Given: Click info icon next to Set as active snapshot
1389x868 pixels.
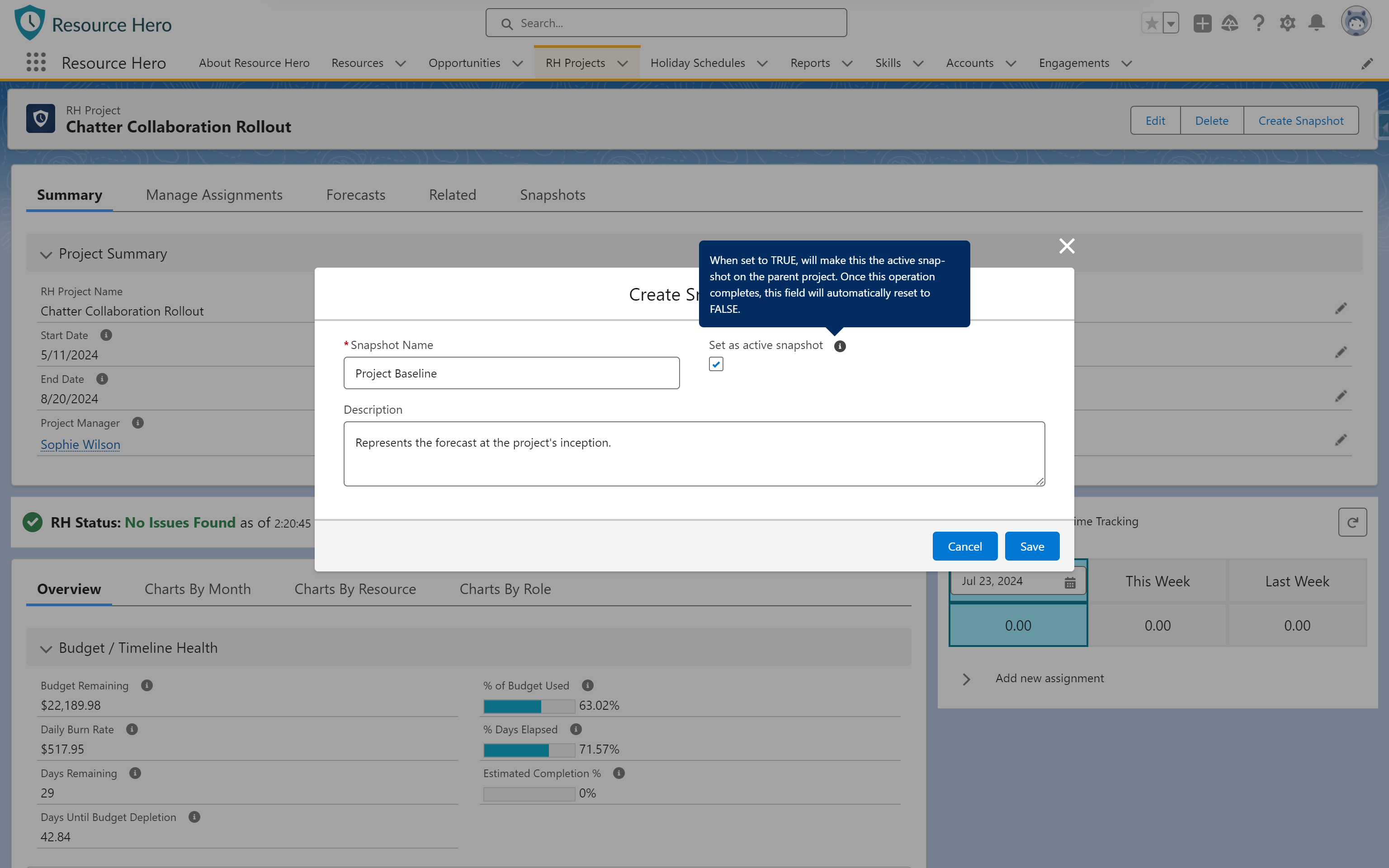Looking at the screenshot, I should 840,346.
